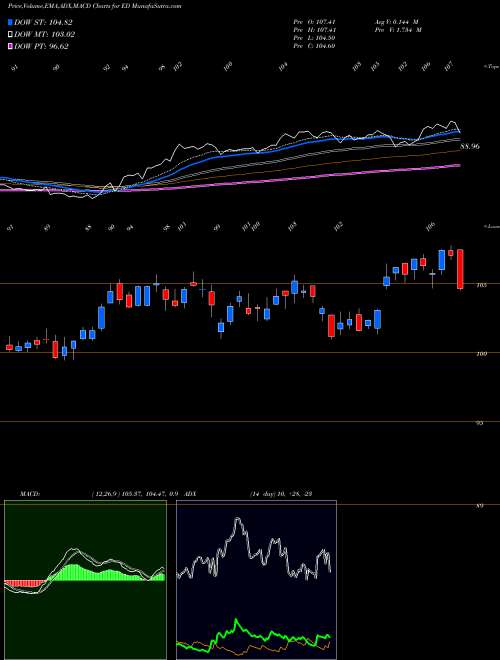
Task: Select the Pre L: 104.50 value
Action: pos(314,38)
